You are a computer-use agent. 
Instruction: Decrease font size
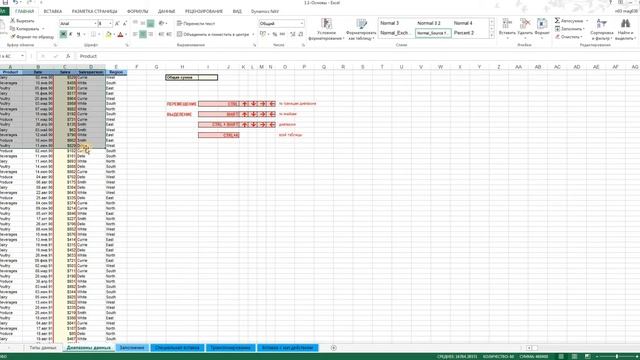125,24
